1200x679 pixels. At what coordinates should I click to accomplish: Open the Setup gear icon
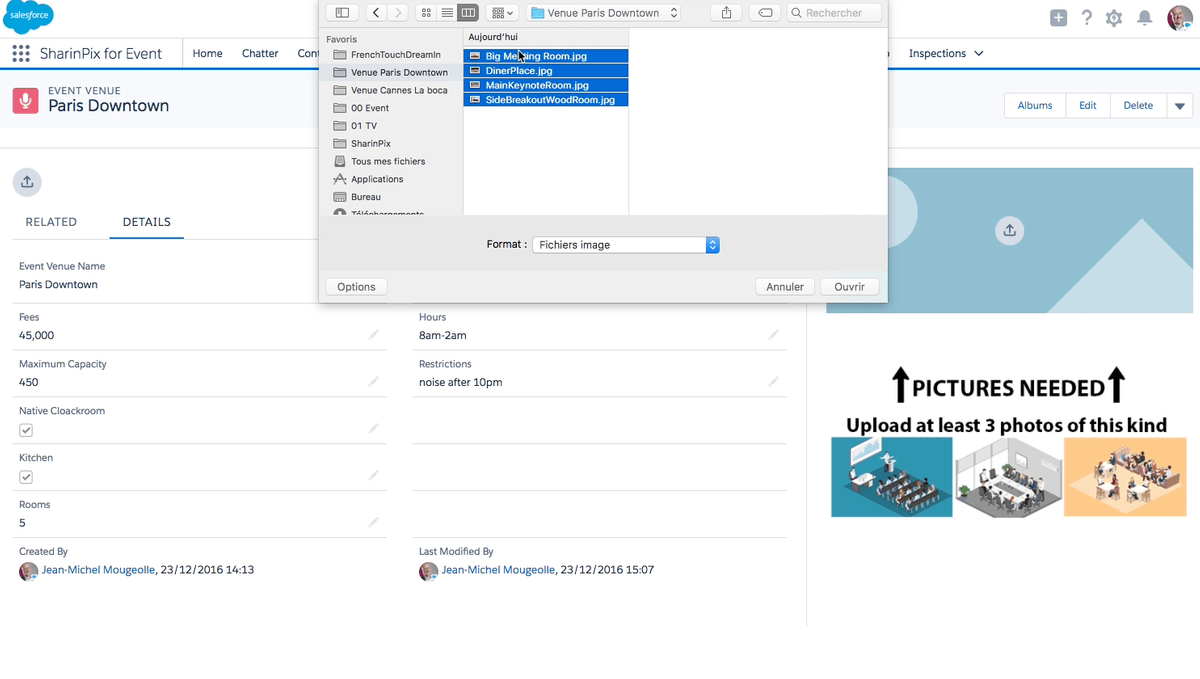tap(1114, 18)
